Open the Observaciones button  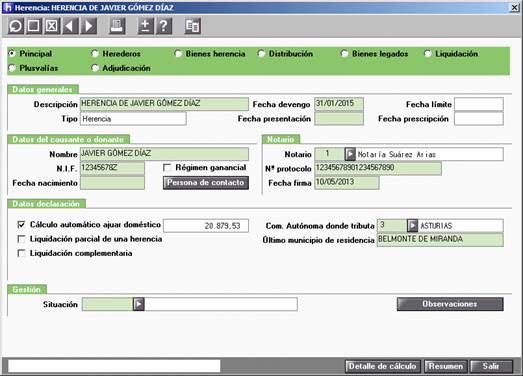pos(450,304)
